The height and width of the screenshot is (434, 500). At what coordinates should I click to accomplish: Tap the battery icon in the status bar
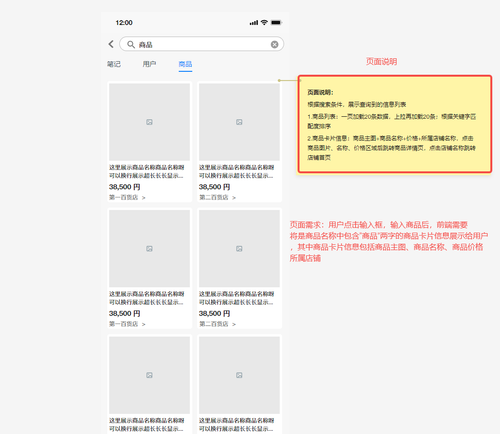(x=276, y=23)
